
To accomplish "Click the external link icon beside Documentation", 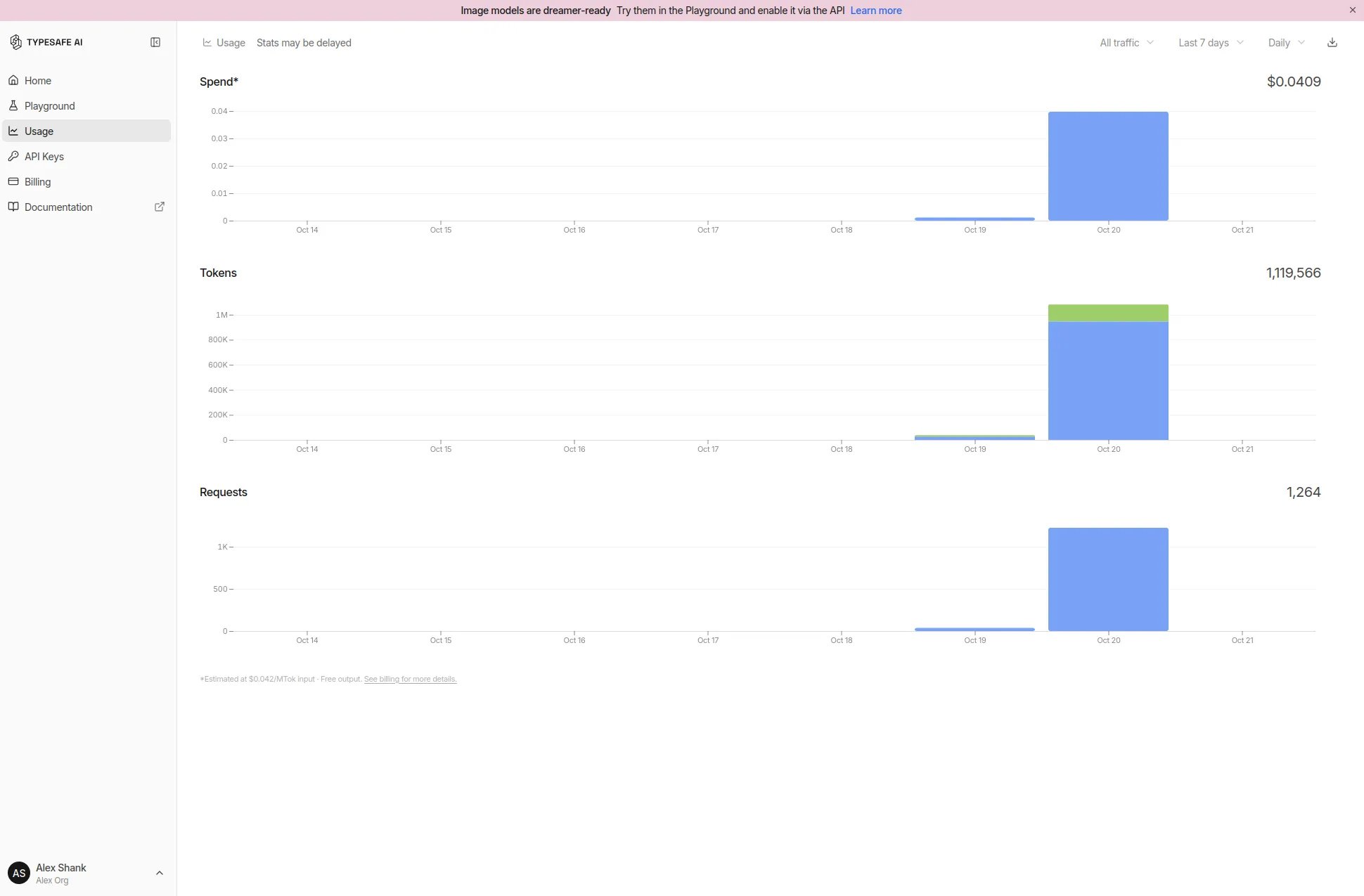I will click(x=160, y=207).
